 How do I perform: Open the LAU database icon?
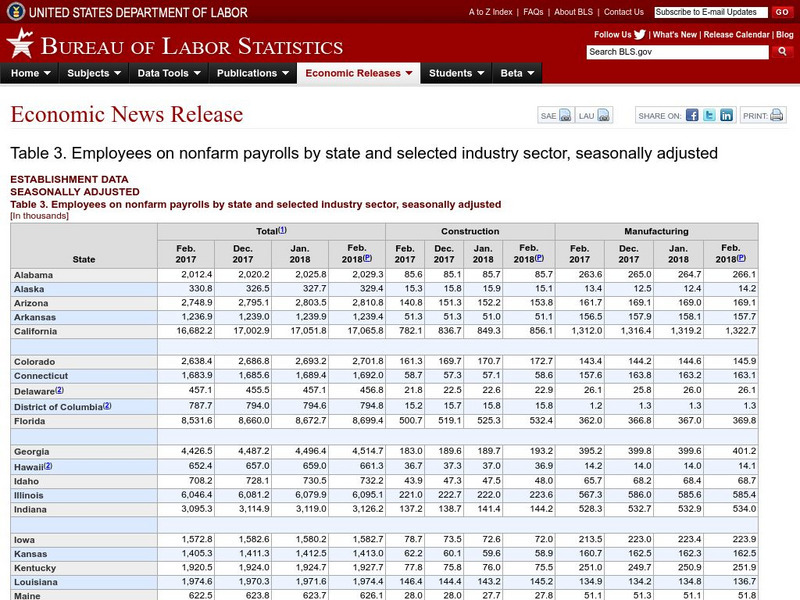tap(603, 116)
